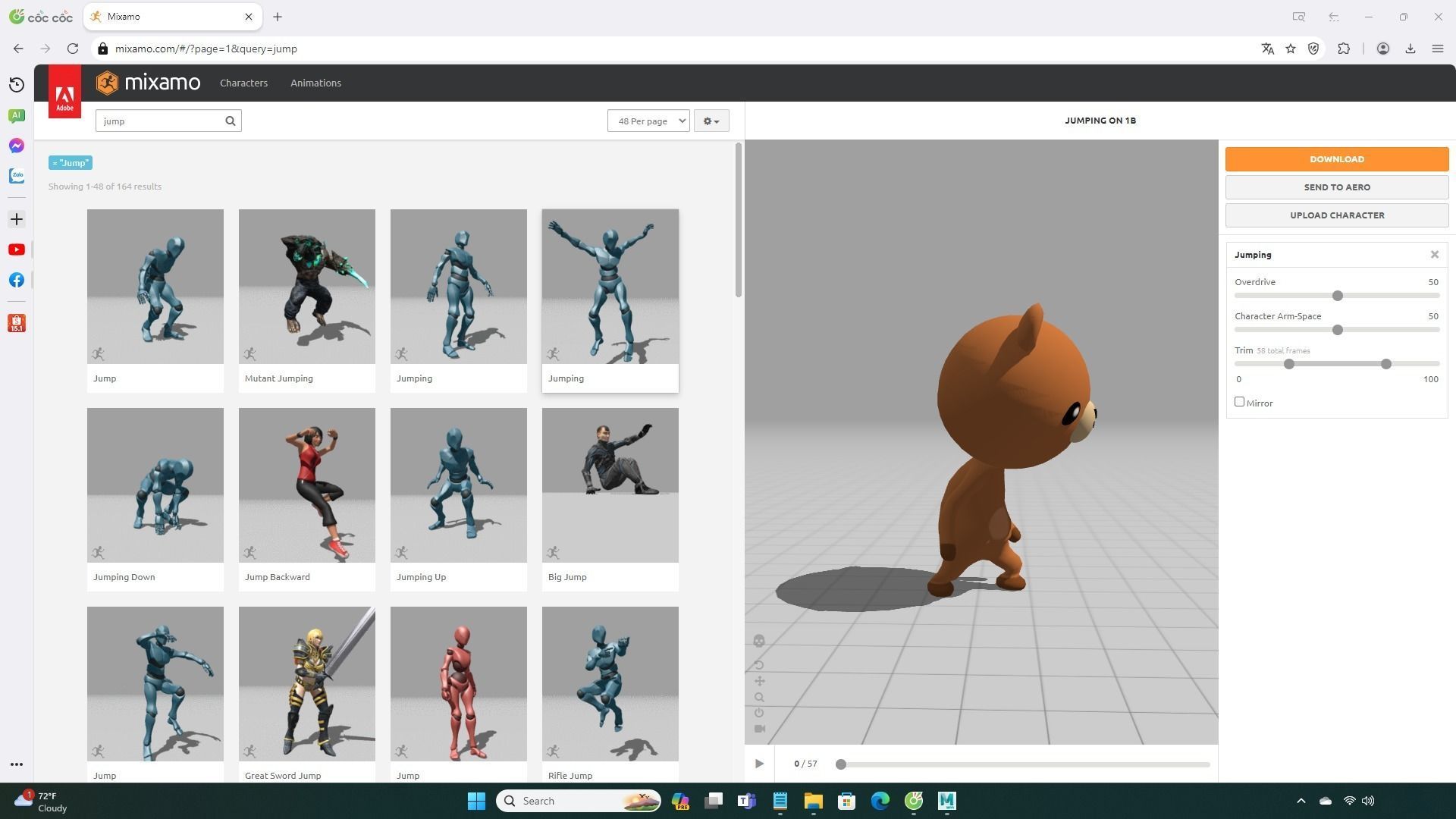Viewport: 1456px width, 819px height.
Task: Select the Rifle Jump animation thumbnail
Action: coord(610,684)
